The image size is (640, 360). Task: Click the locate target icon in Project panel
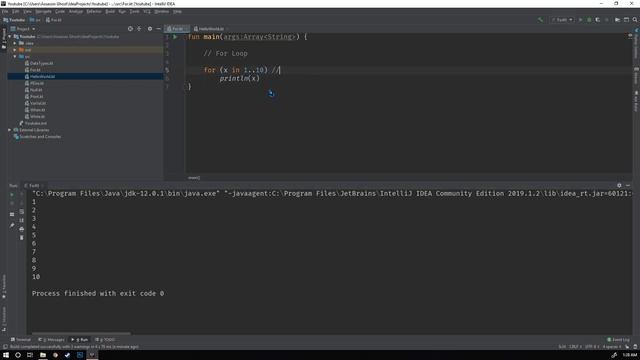coord(130,29)
